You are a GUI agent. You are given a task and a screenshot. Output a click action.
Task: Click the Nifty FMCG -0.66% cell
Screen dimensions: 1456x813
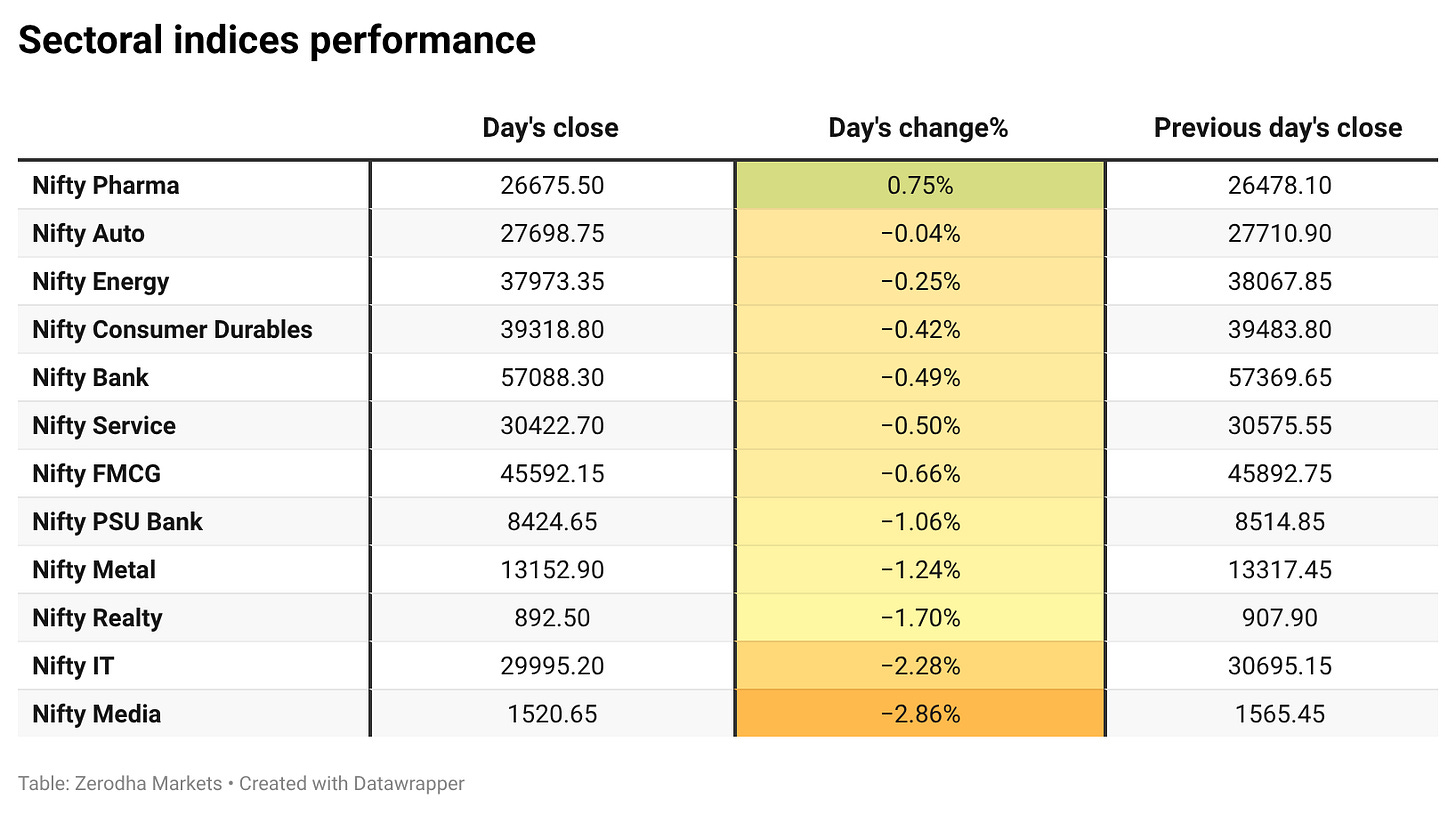(x=920, y=473)
